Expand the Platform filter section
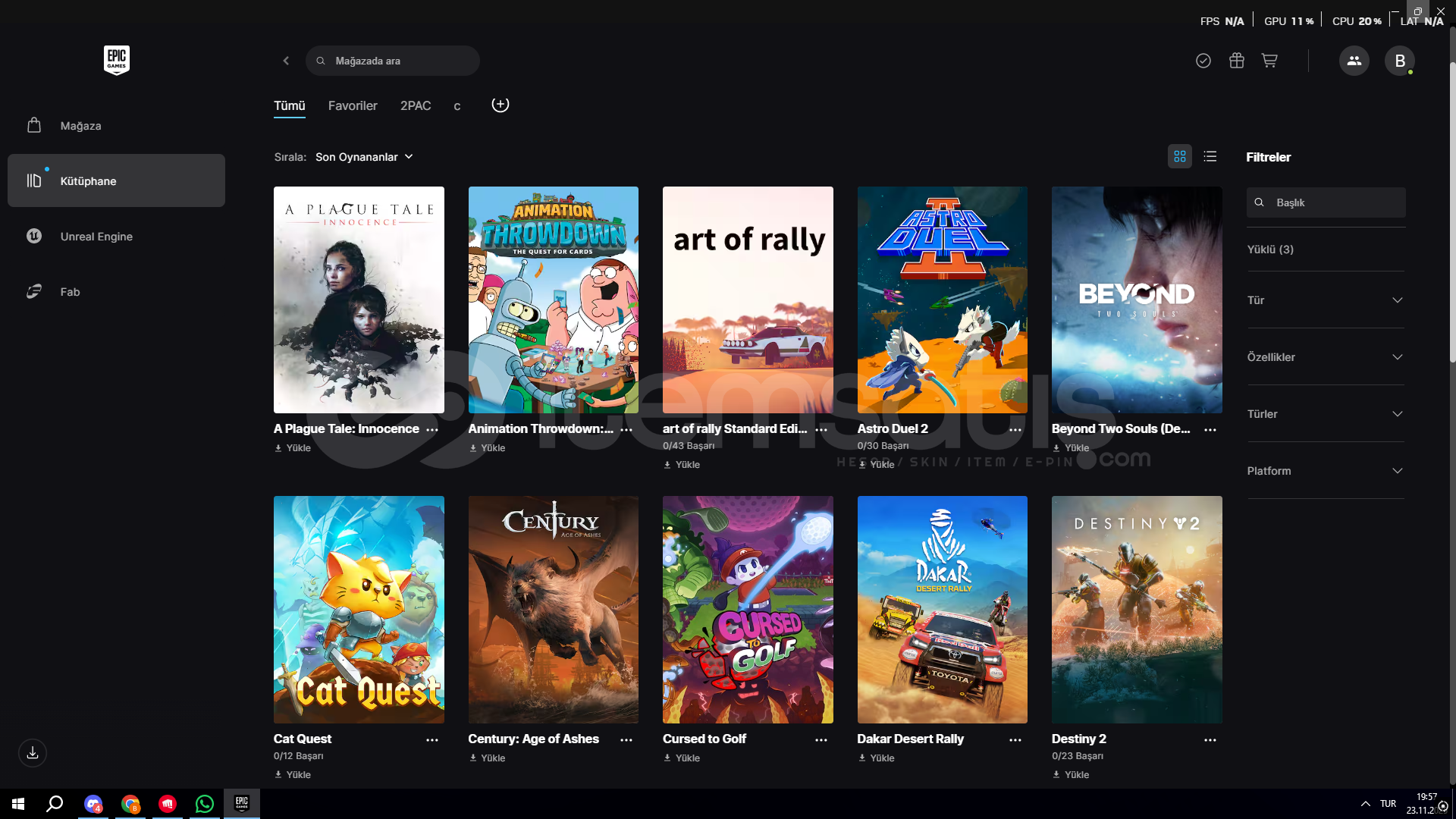This screenshot has height=819, width=1456. (x=1325, y=471)
